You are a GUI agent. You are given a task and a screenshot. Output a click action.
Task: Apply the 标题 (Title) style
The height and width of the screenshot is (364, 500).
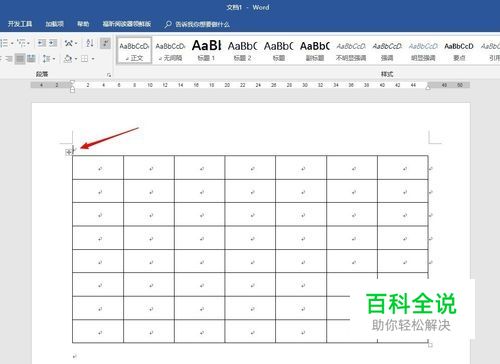click(x=278, y=50)
